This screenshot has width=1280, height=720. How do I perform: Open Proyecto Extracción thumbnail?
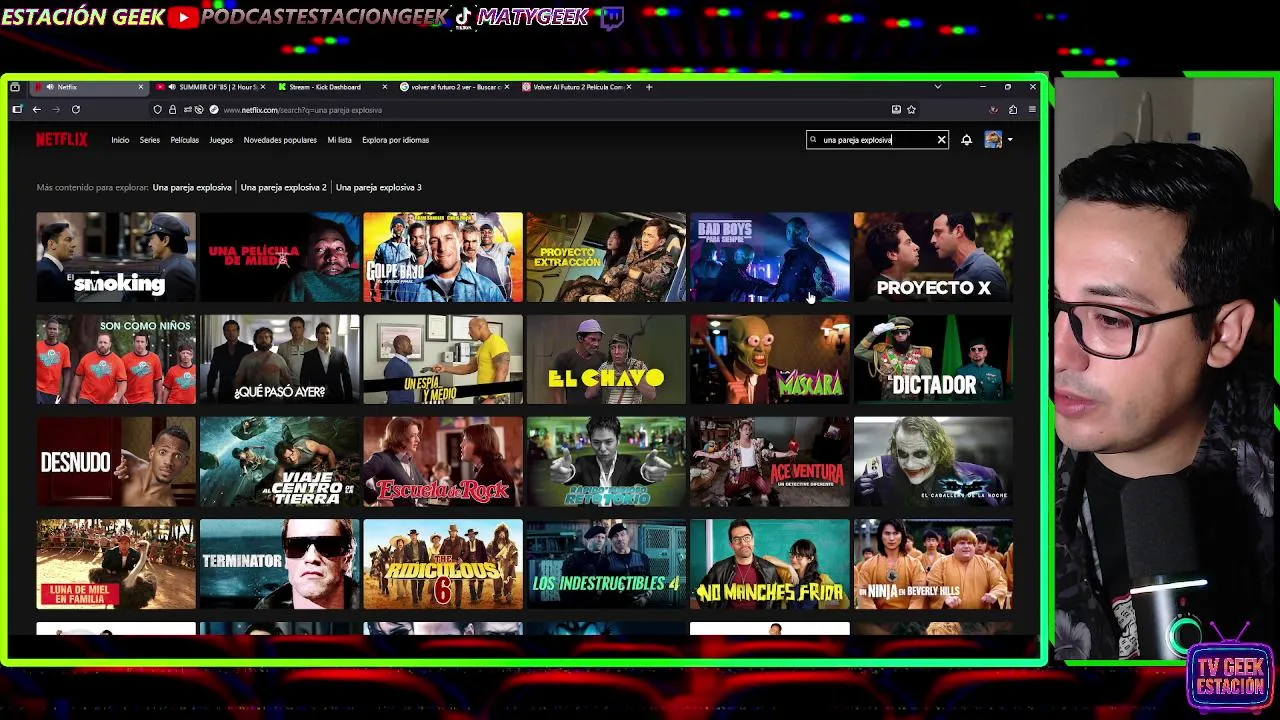pos(606,257)
